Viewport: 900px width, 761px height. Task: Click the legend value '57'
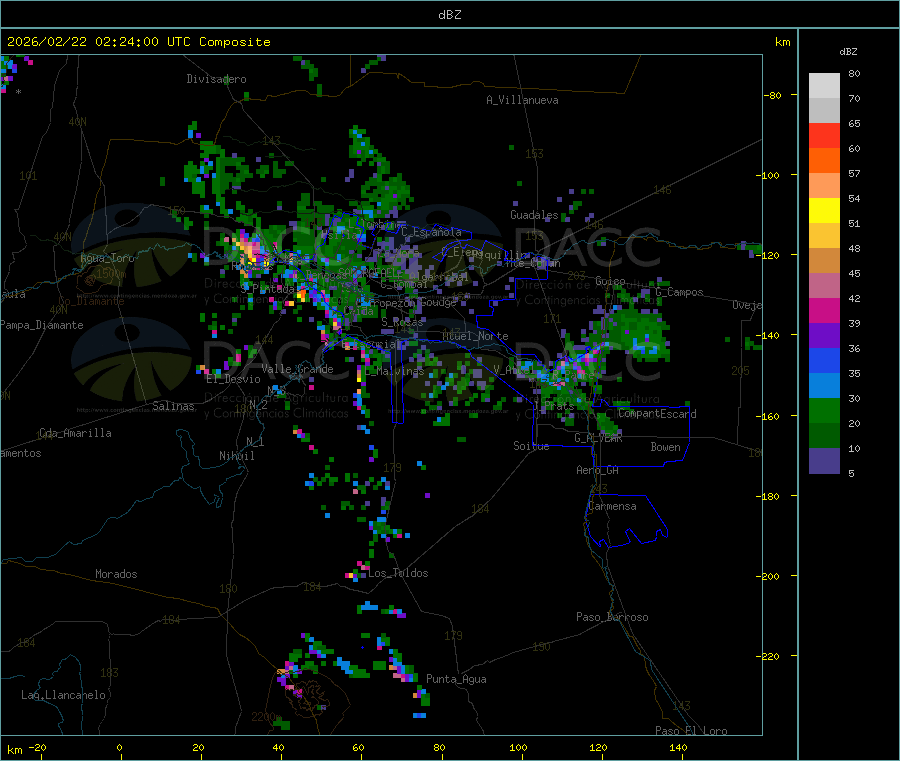click(854, 173)
